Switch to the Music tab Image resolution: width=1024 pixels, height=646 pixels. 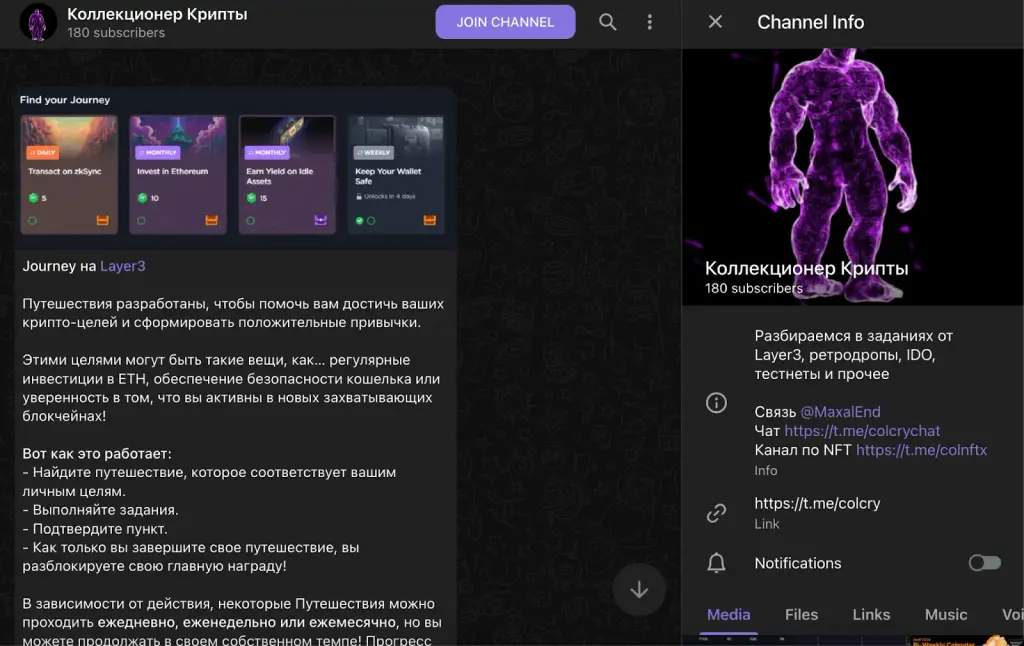point(946,615)
